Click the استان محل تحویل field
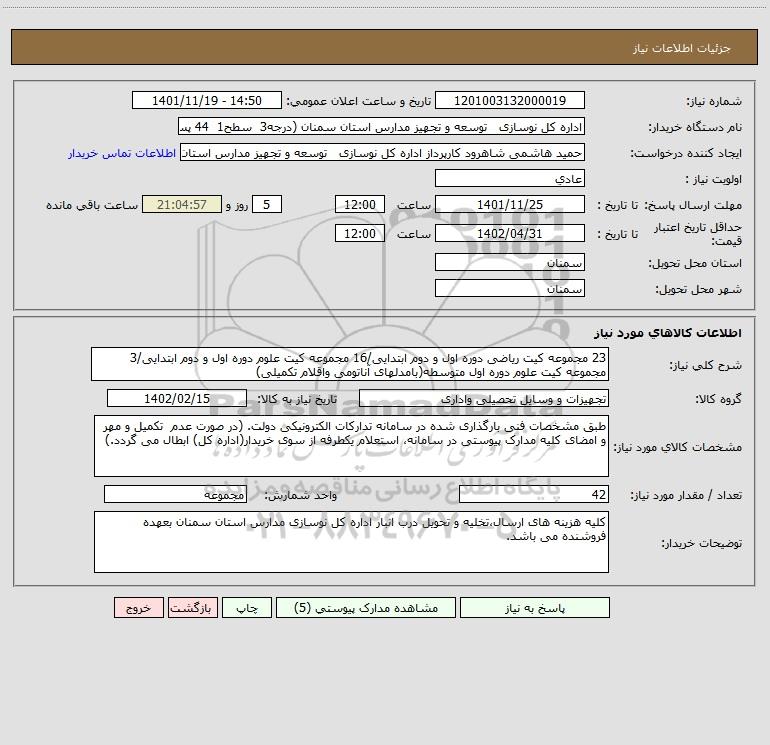 pos(510,262)
